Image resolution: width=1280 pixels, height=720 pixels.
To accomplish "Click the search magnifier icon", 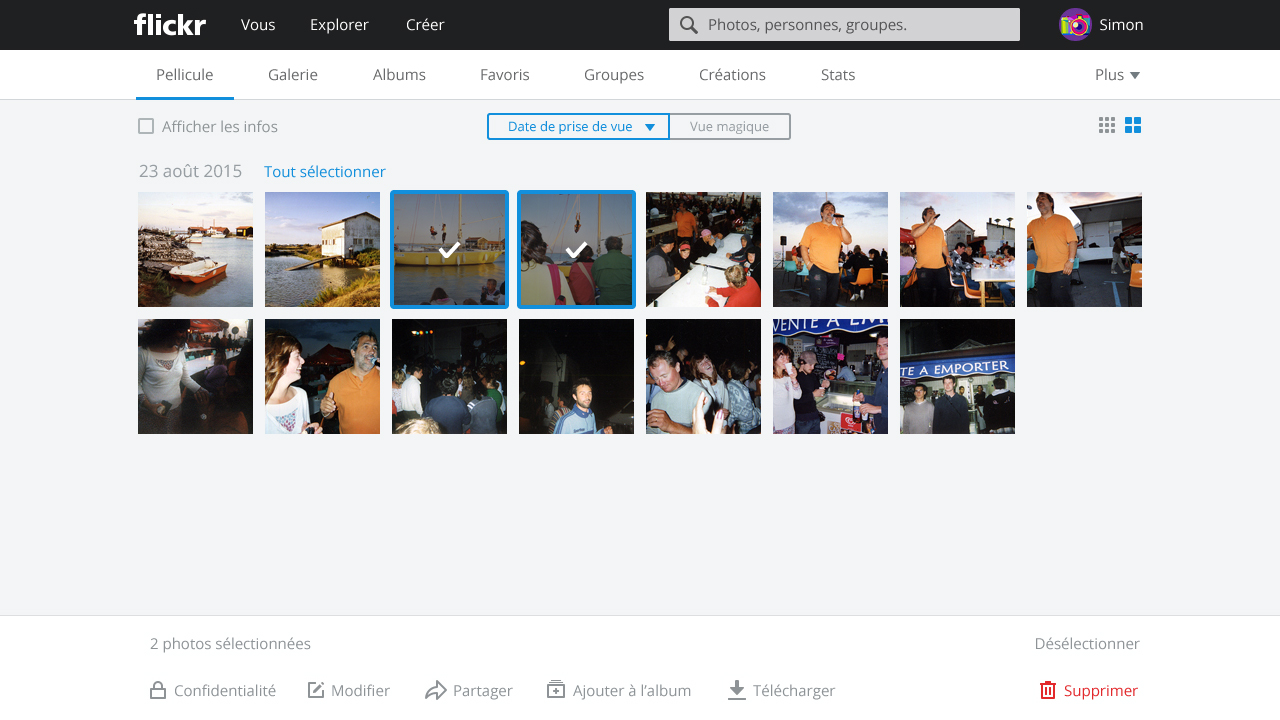I will click(x=689, y=25).
